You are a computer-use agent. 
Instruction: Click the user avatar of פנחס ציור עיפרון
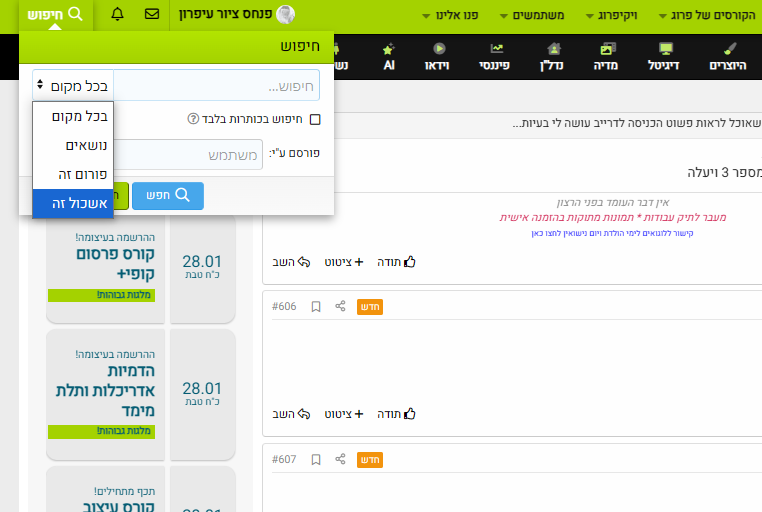coord(286,15)
